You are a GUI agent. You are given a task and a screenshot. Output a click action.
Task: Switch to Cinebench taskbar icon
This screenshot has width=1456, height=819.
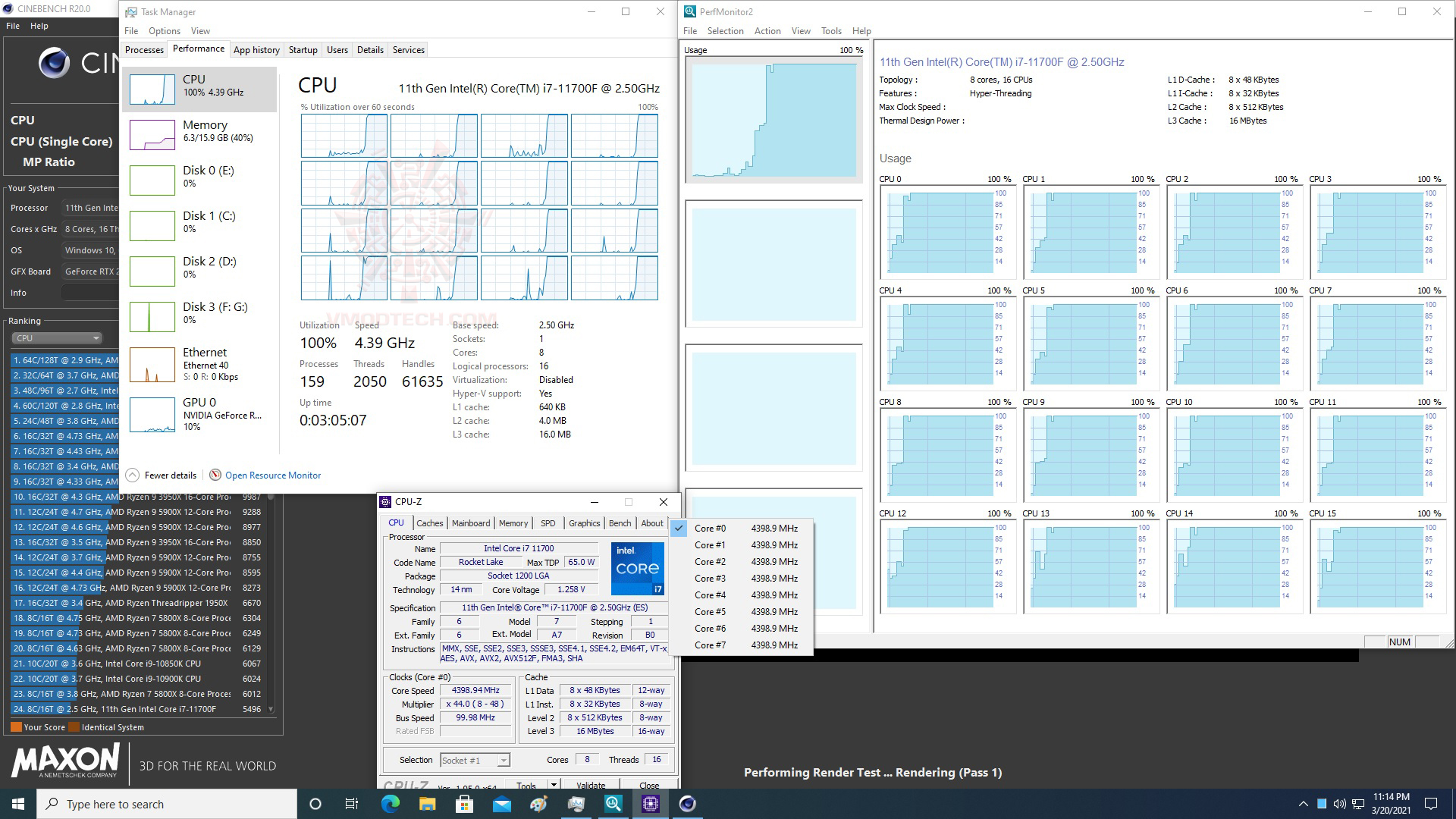[x=687, y=804]
